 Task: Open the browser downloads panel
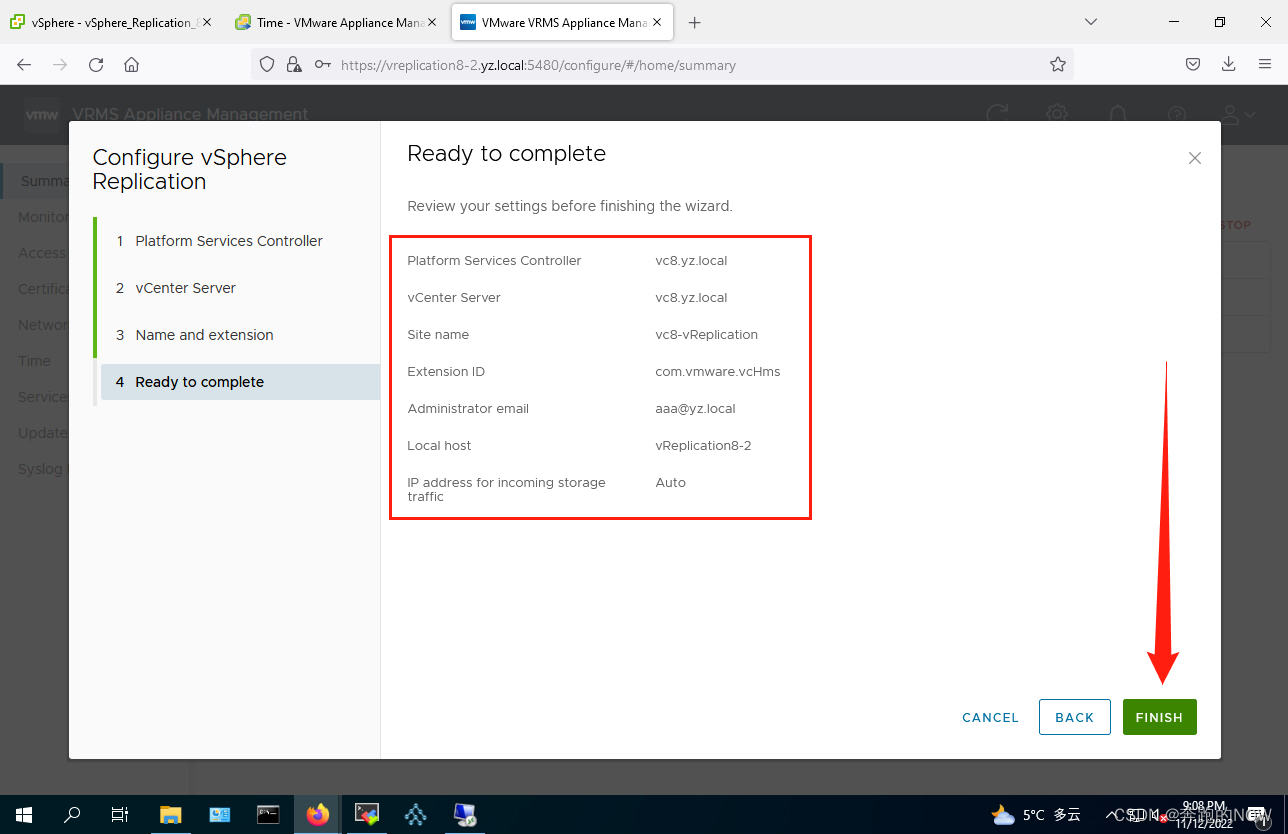[1229, 65]
